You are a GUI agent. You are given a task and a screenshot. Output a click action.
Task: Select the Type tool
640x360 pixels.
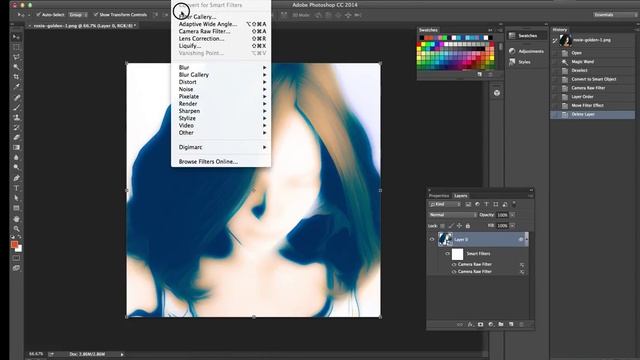tap(16, 188)
